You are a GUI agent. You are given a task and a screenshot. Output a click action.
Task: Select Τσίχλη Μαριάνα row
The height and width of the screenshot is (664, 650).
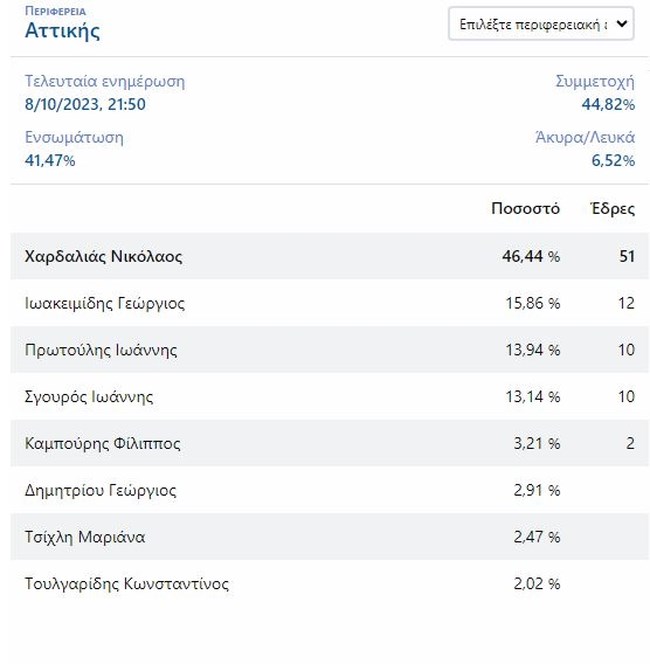click(x=85, y=537)
